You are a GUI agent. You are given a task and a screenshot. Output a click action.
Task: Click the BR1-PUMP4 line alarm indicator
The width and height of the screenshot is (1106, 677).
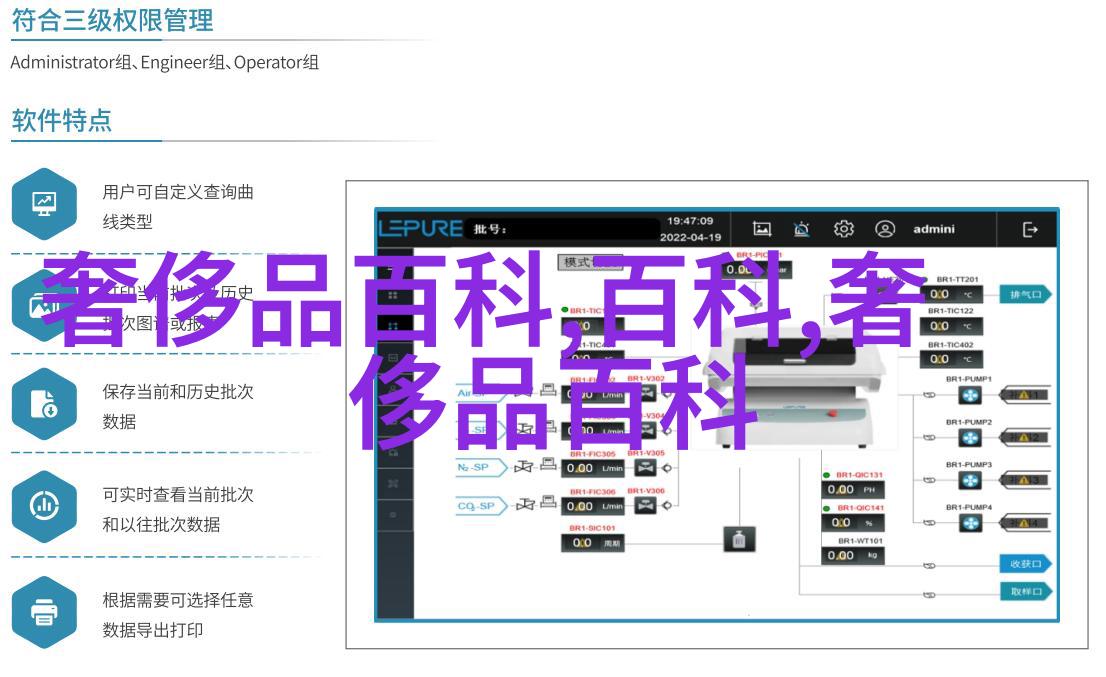pos(1025,524)
